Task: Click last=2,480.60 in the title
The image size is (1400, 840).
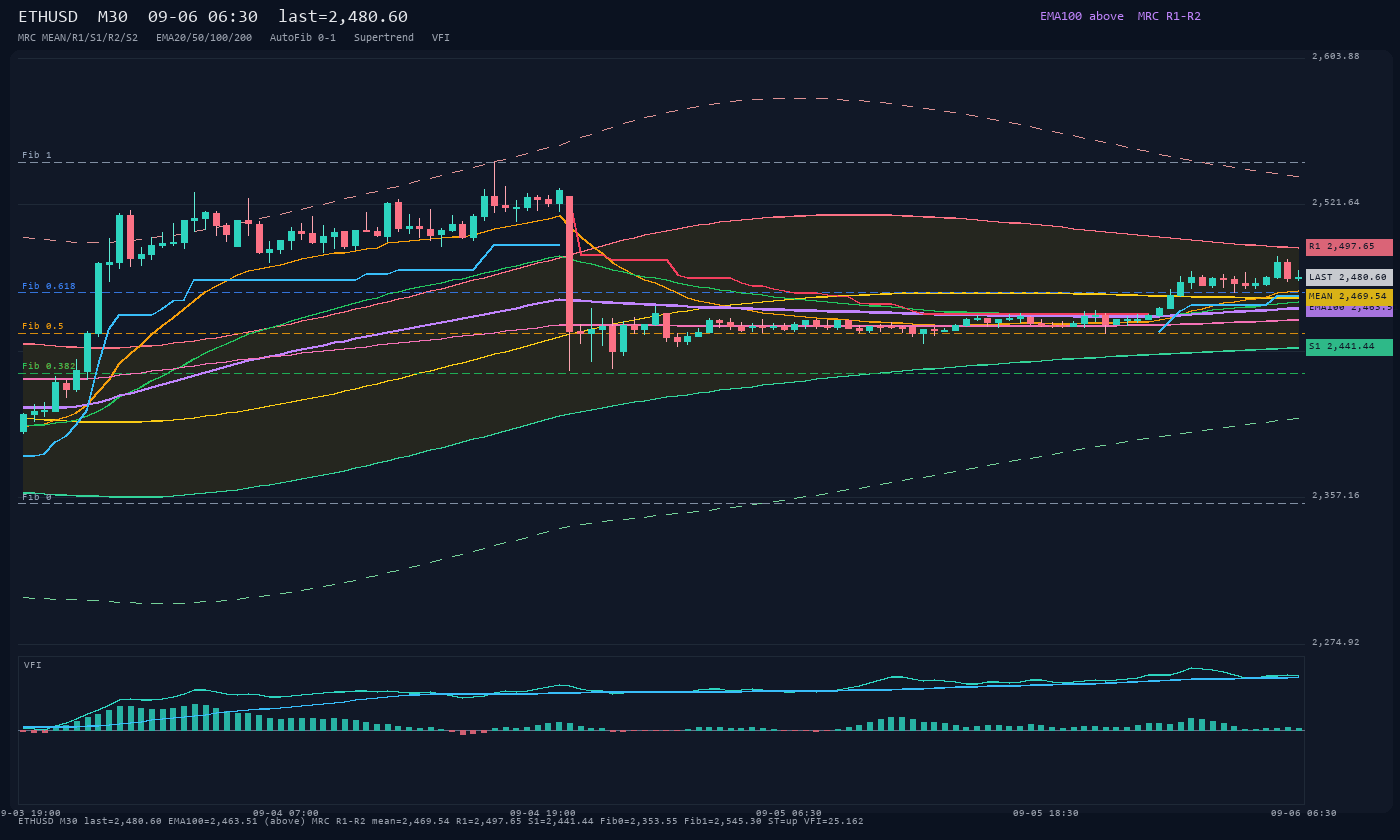Action: click(343, 17)
